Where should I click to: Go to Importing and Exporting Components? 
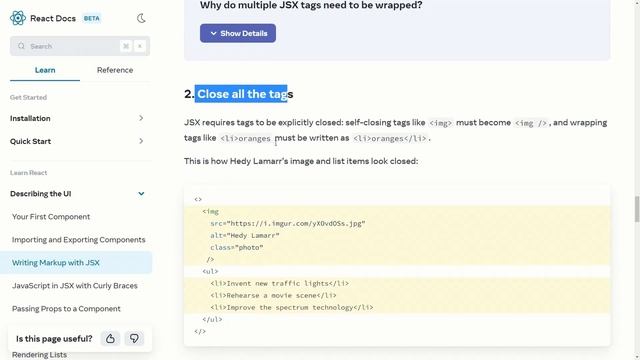78,240
